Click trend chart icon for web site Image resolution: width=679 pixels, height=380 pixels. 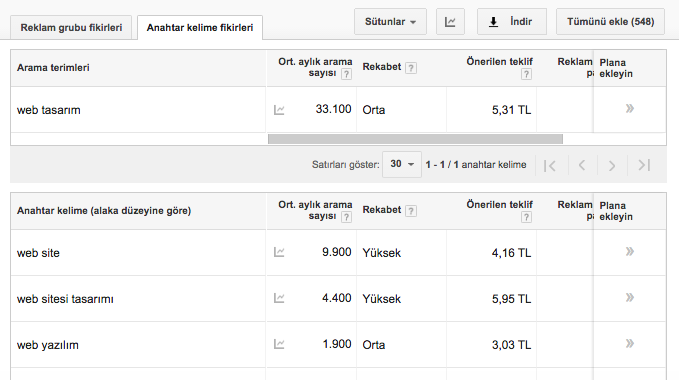tap(279, 252)
